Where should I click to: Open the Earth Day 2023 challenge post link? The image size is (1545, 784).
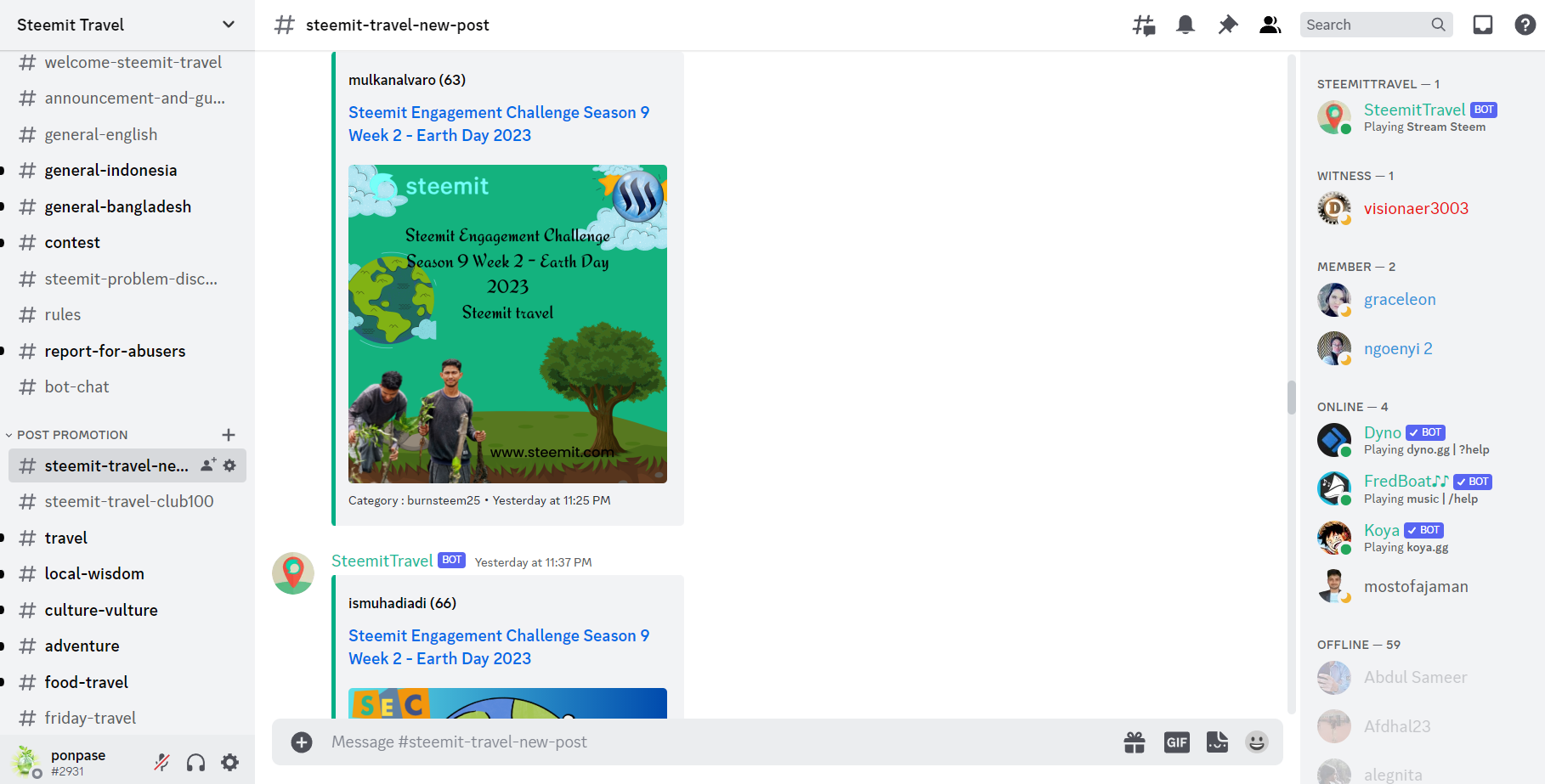[499, 123]
